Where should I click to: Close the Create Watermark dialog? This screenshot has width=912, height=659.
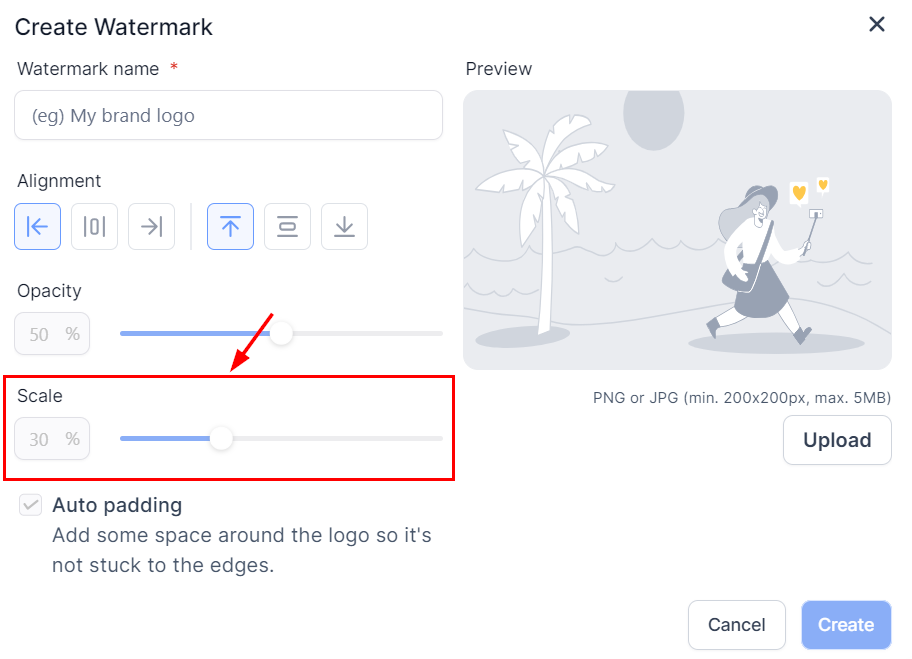(877, 25)
